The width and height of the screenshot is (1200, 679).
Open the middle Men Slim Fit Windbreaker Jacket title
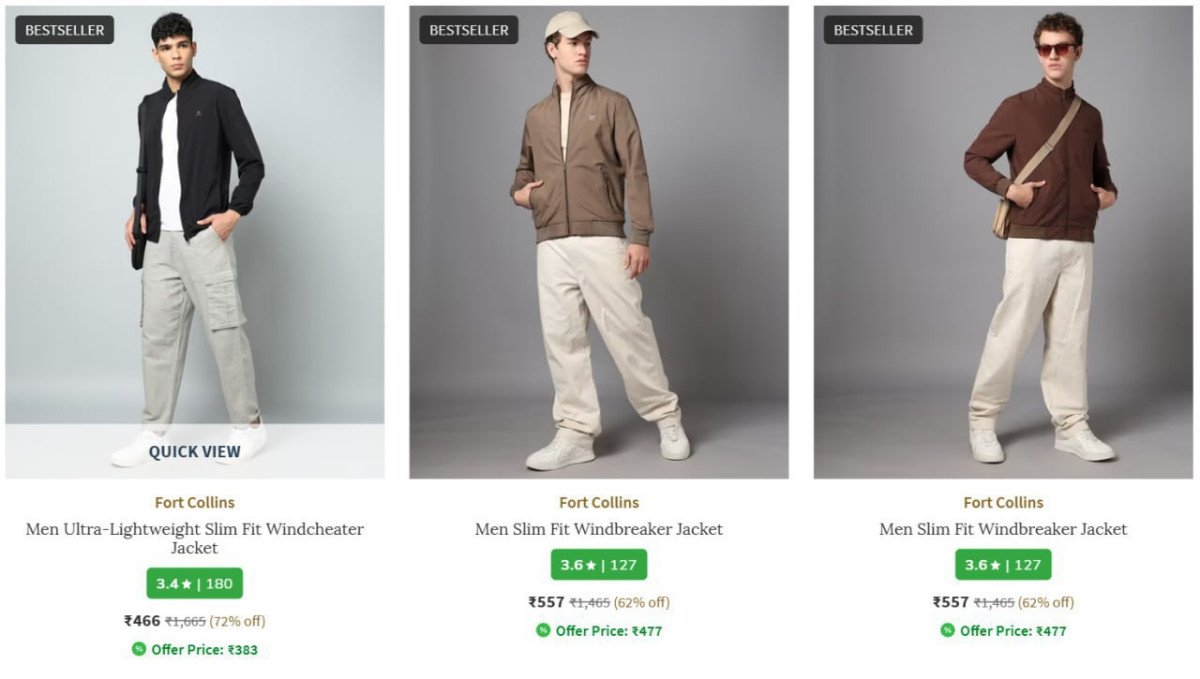[598, 529]
